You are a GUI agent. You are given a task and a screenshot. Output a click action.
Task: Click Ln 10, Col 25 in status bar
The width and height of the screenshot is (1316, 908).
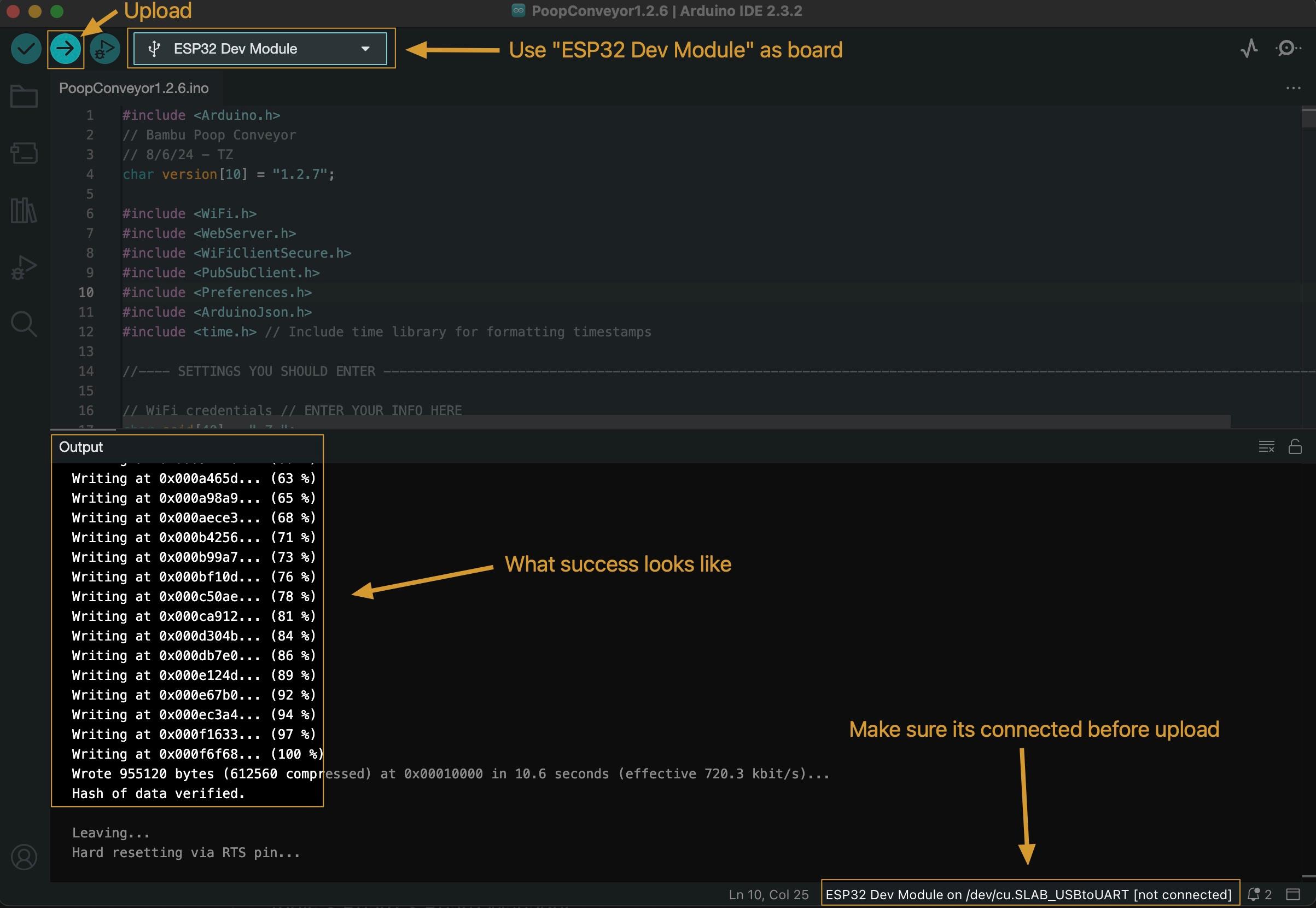click(x=768, y=894)
